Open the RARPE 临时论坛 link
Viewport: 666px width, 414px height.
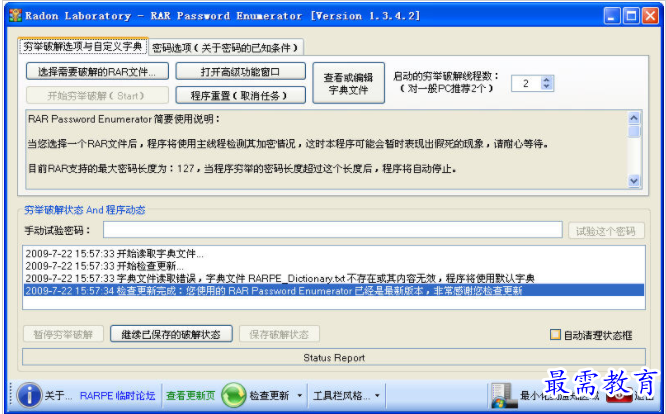[x=117, y=395]
